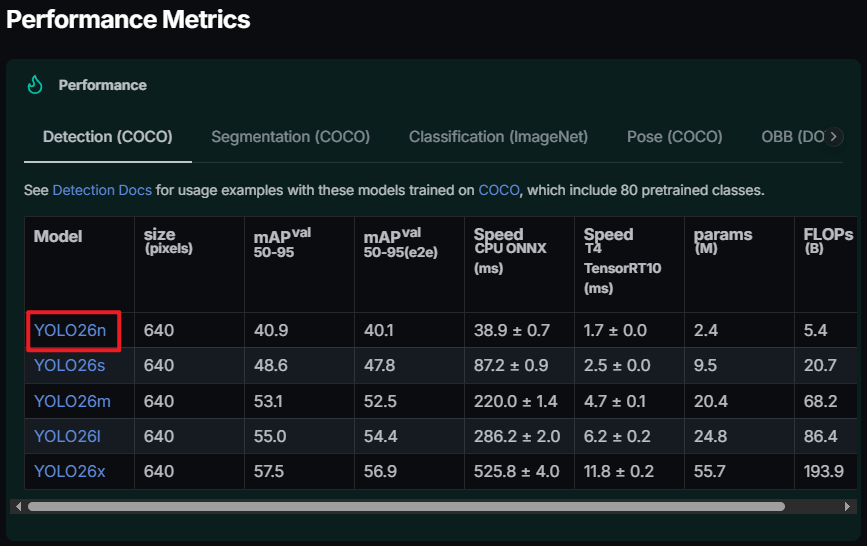Open the partially visible OBB tab
Image resolution: width=867 pixels, height=546 pixels.
[x=793, y=137]
